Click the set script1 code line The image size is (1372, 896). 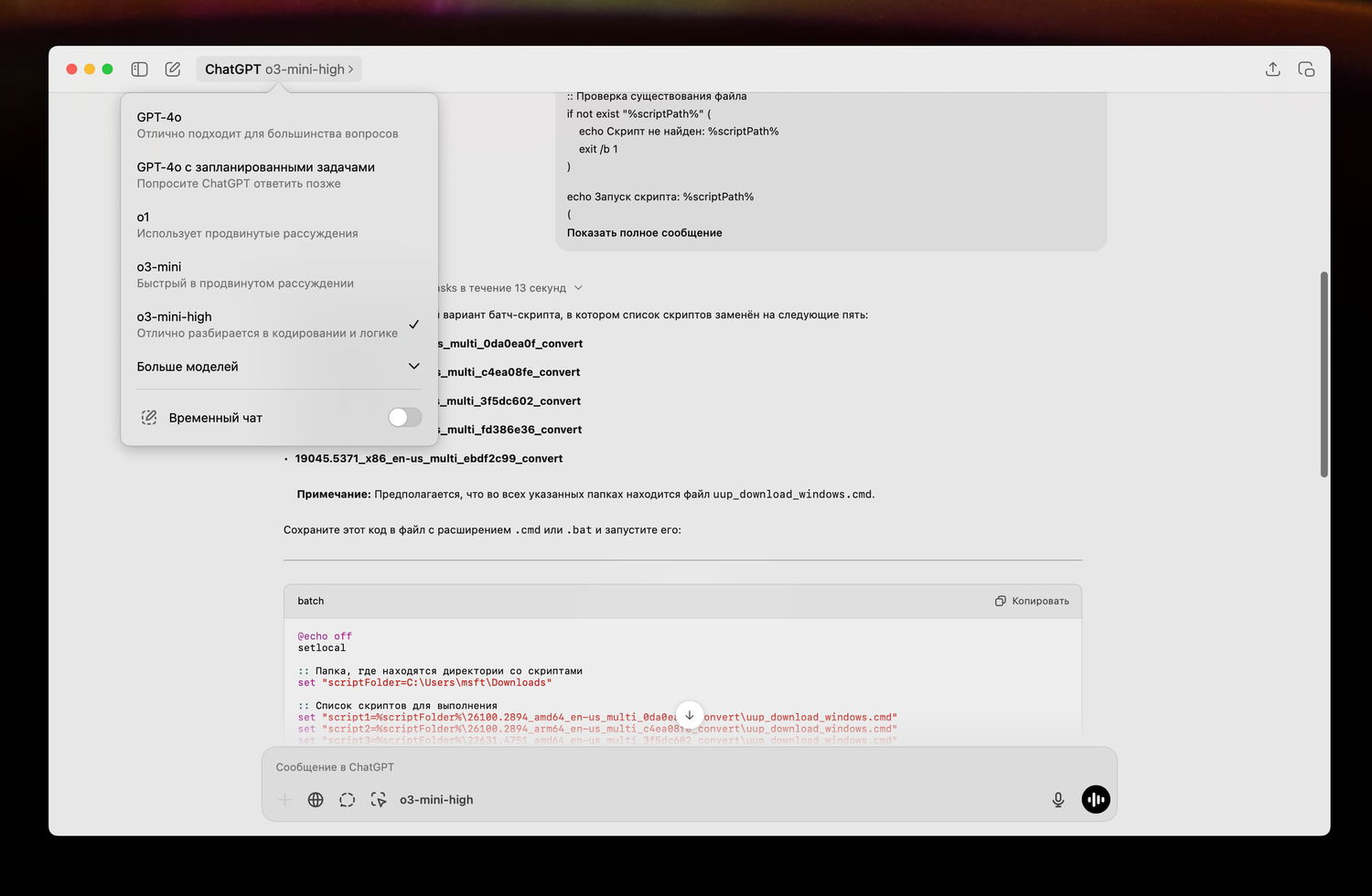click(x=597, y=718)
